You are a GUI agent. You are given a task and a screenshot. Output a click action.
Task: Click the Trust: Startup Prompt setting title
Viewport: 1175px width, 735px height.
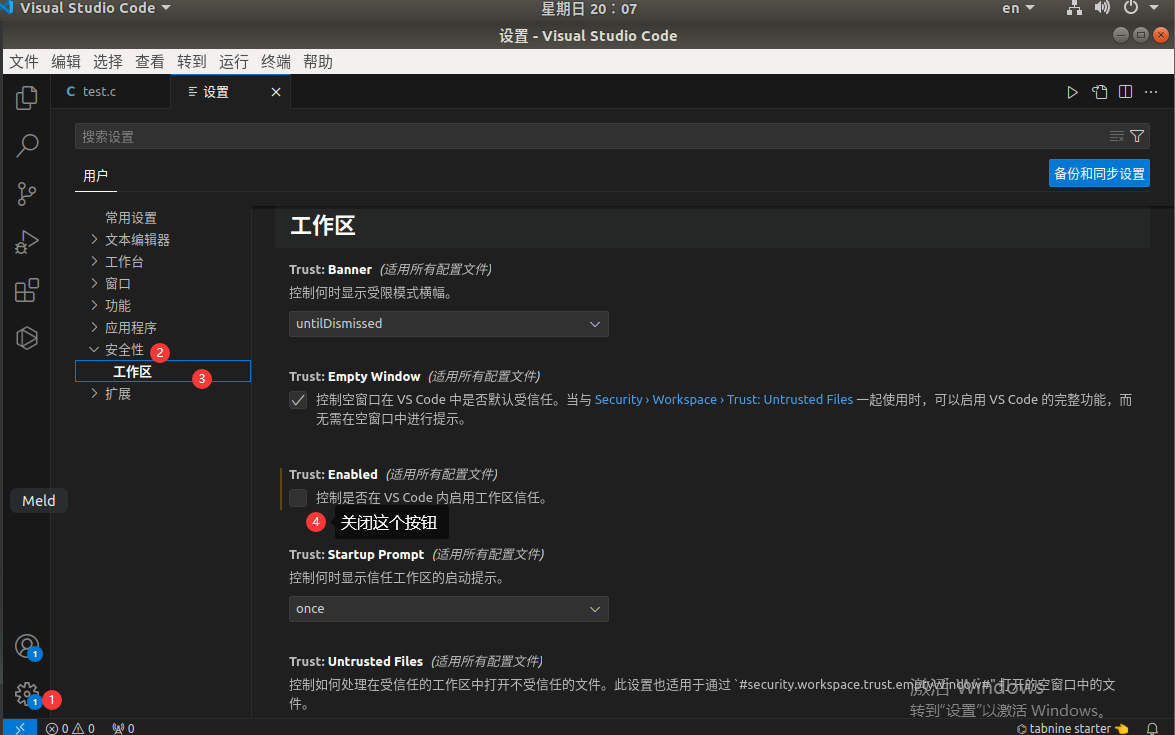point(357,555)
